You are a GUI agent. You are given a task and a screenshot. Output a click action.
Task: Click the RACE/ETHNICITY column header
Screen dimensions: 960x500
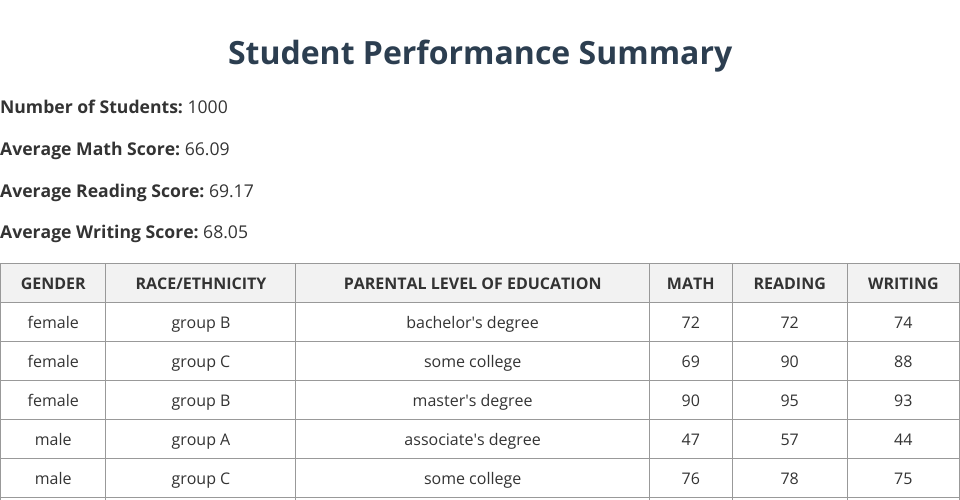point(201,283)
